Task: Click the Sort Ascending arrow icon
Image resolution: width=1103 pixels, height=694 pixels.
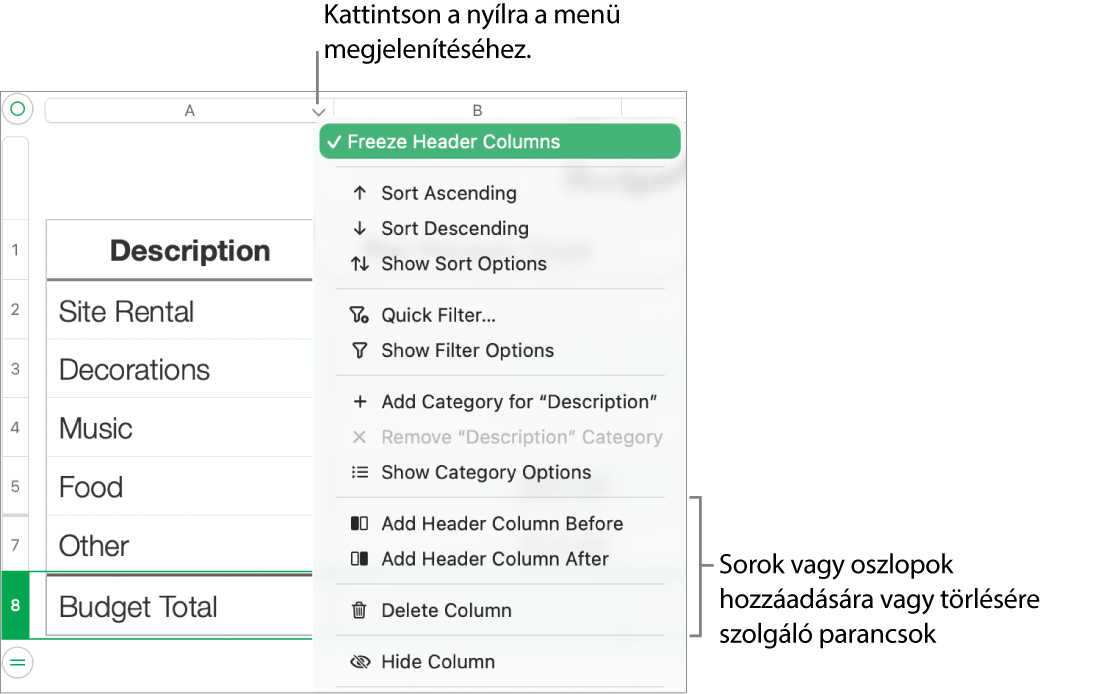Action: point(360,193)
